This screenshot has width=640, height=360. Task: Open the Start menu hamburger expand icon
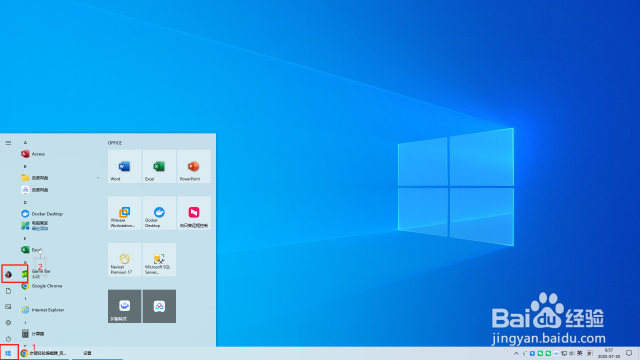pos(8,143)
